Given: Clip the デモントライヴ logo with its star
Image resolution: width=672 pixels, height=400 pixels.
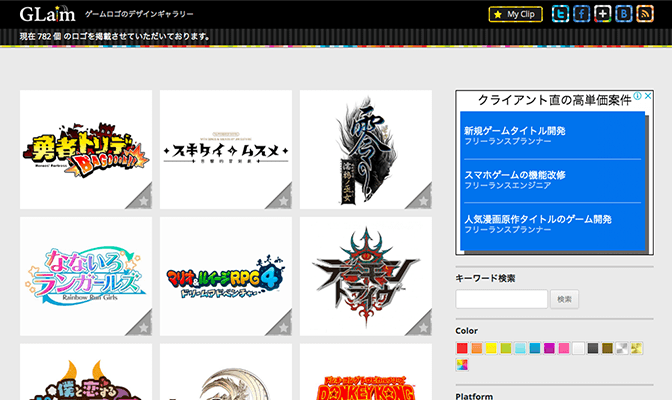Looking at the screenshot, I should (423, 327).
